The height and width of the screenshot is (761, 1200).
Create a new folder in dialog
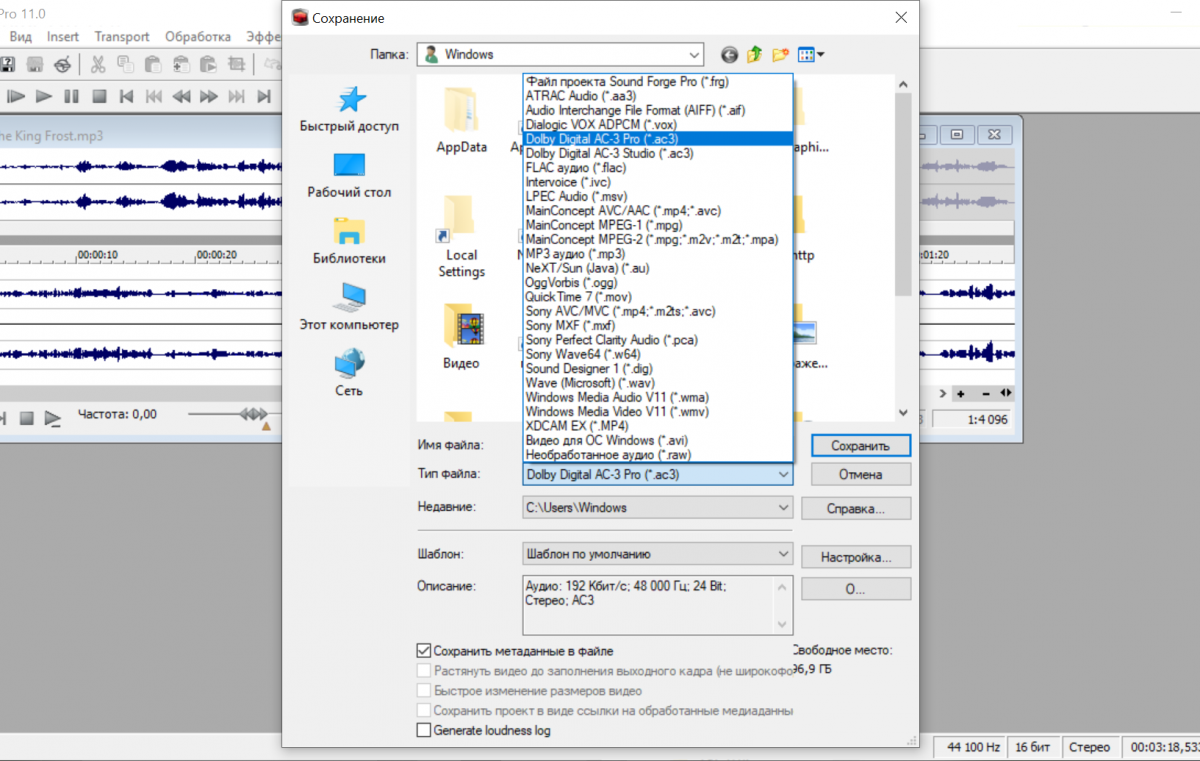point(780,54)
